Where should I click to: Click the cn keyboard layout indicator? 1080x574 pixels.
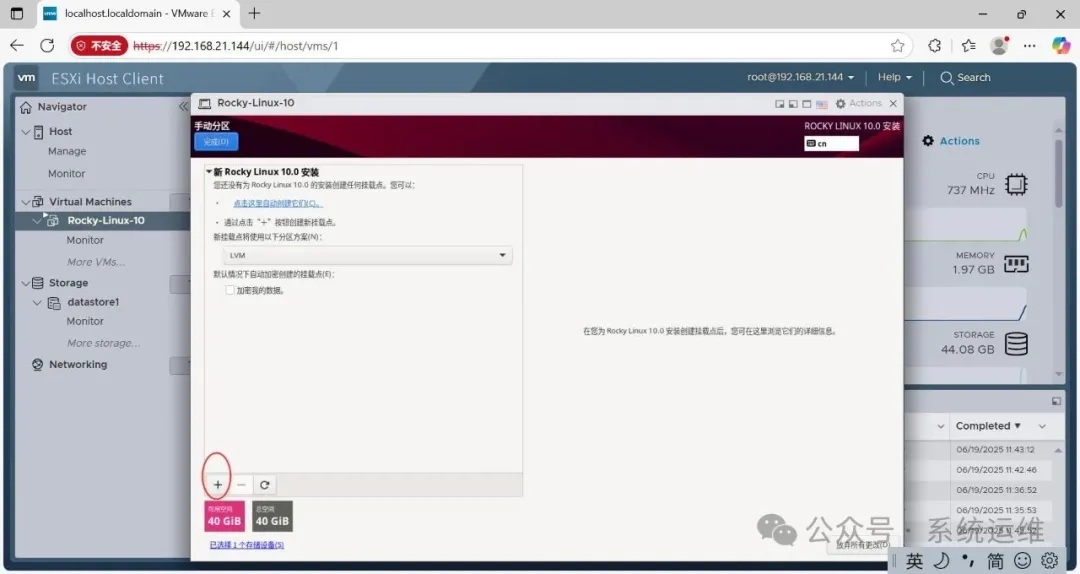831,143
